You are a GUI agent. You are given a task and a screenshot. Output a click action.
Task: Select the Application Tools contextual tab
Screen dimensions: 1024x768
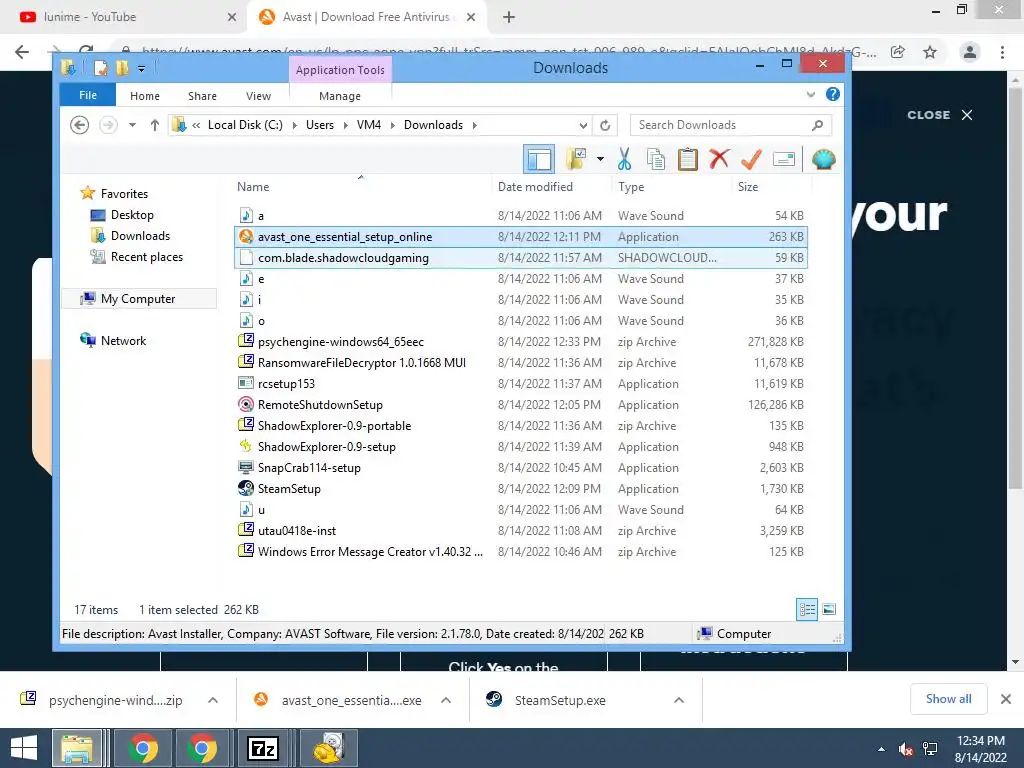[x=340, y=70]
